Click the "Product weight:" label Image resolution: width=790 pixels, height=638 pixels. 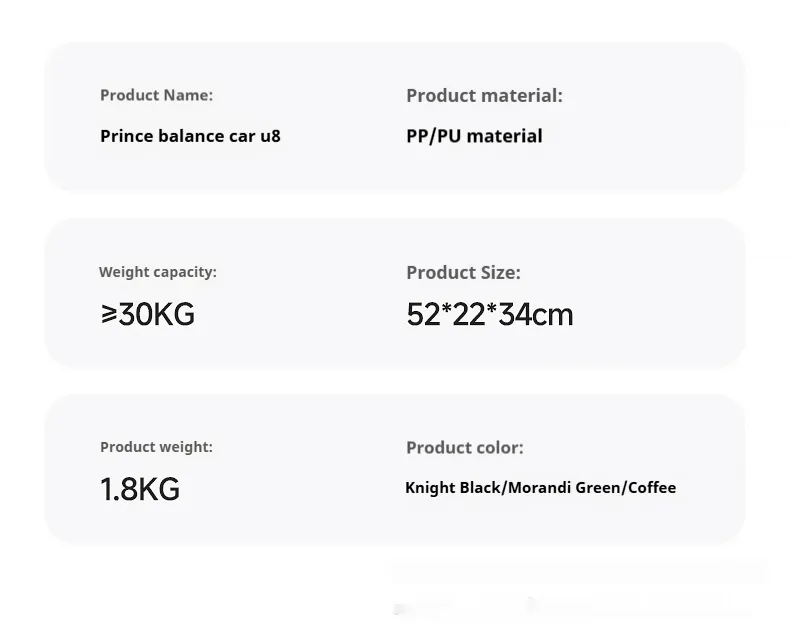tap(156, 447)
